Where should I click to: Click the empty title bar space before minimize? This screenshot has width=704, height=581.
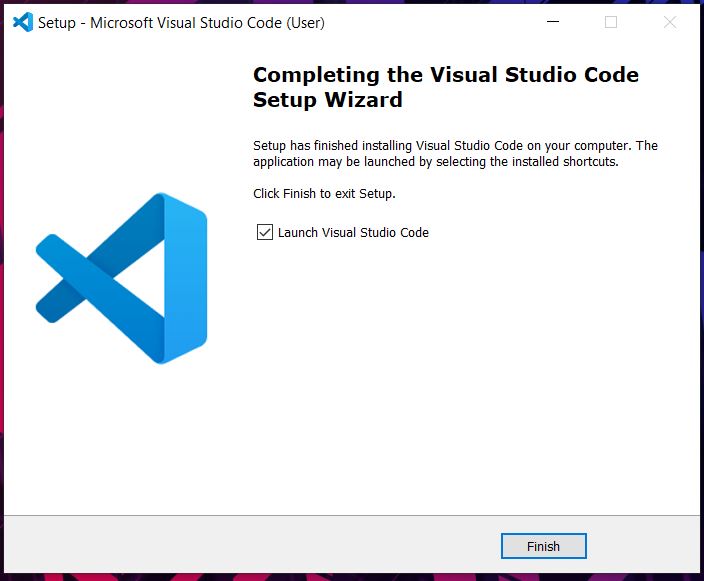click(430, 22)
